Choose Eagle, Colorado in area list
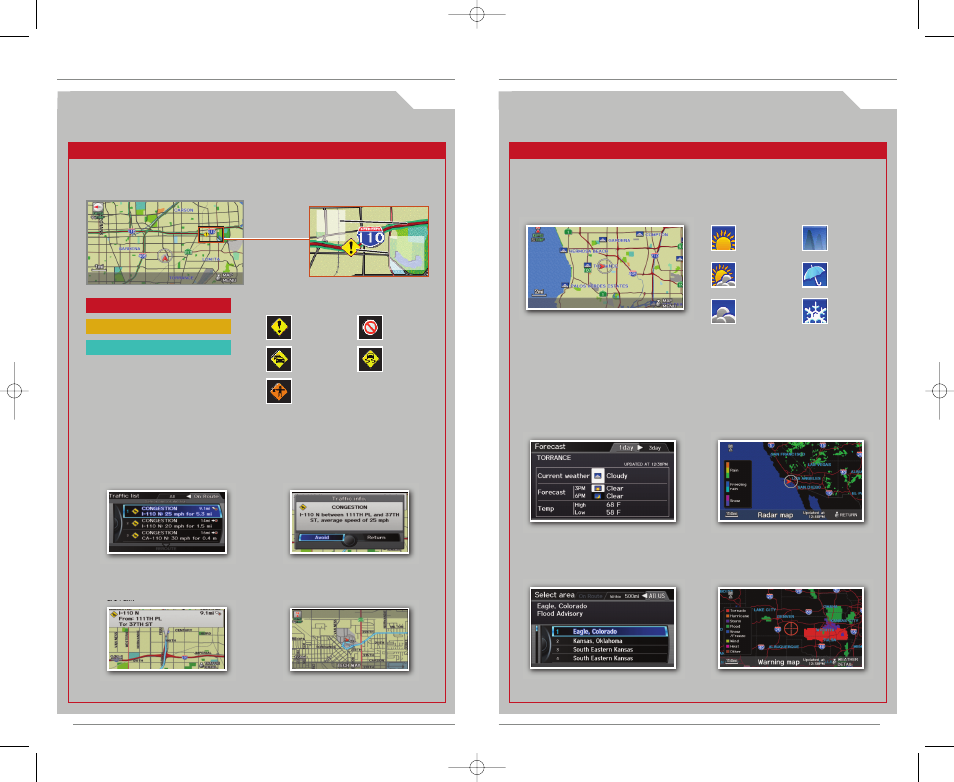Screen dimensions: 954x782 [x=610, y=632]
